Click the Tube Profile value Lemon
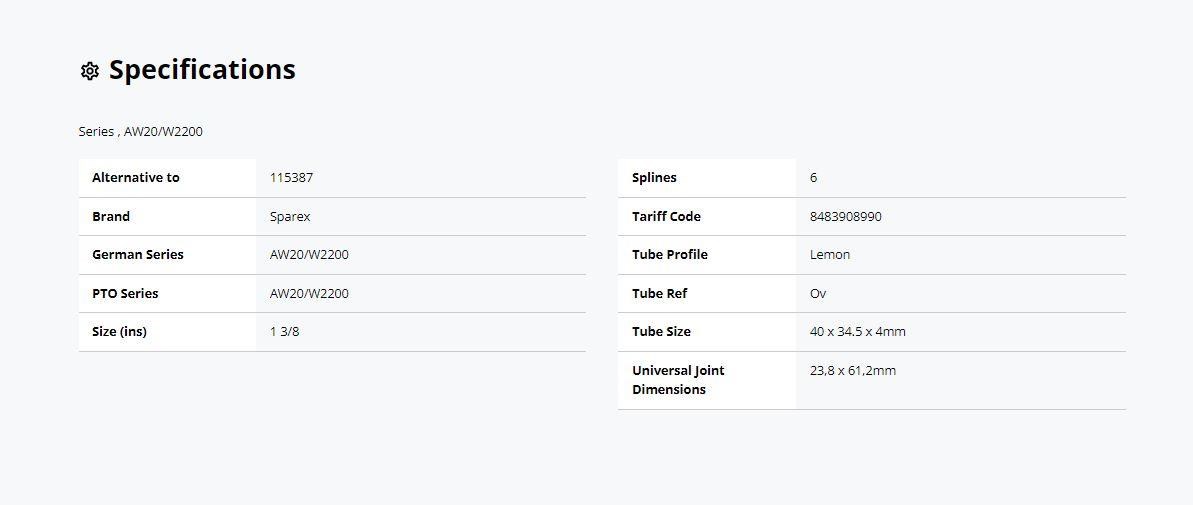The height and width of the screenshot is (505, 1193). (x=829, y=255)
